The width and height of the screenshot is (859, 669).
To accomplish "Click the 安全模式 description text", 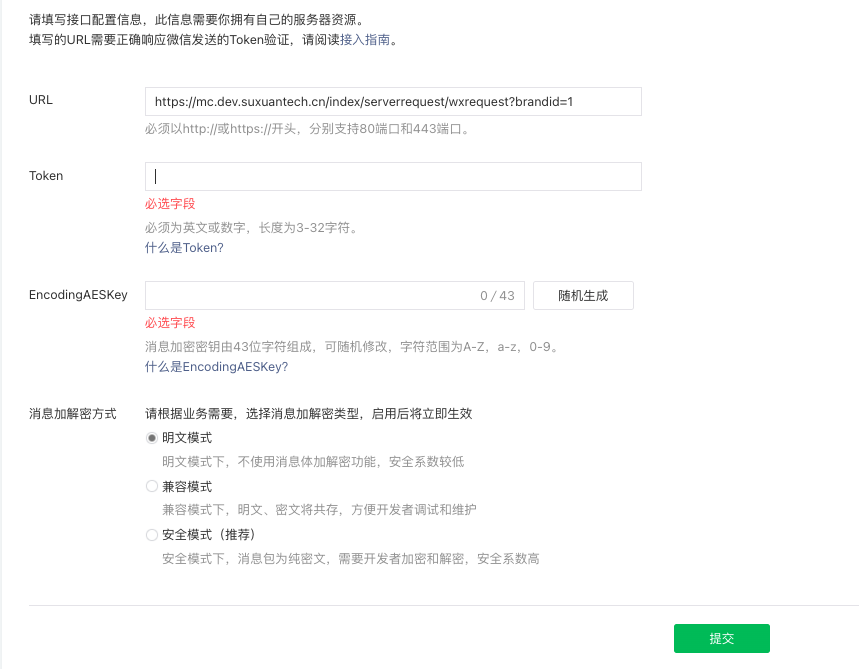I will pyautogui.click(x=350, y=559).
